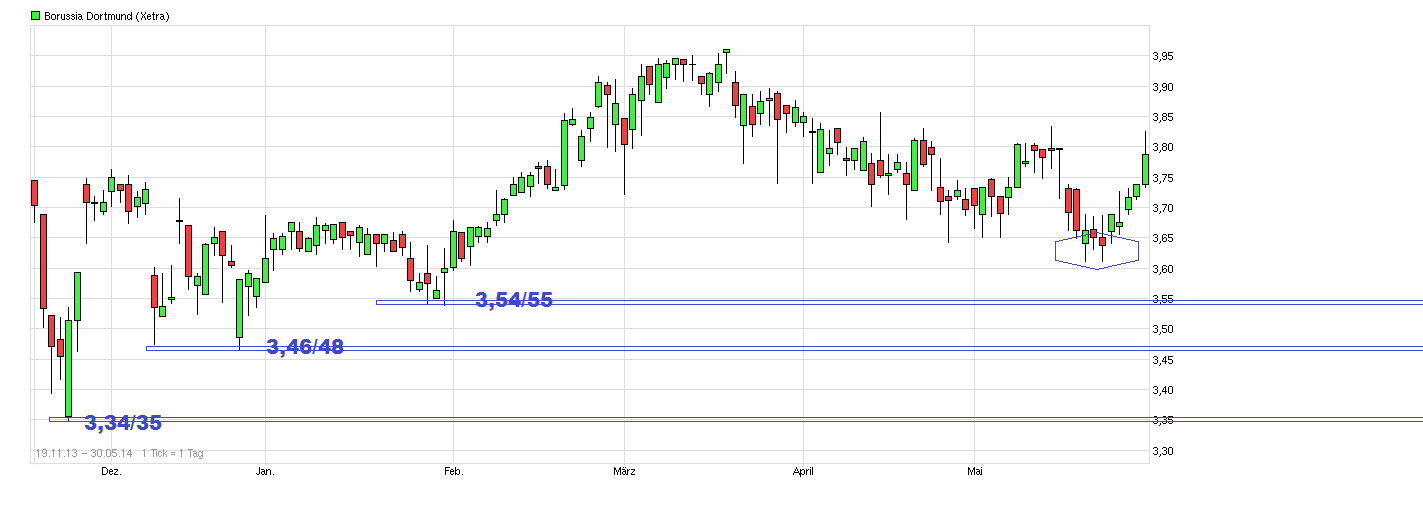Image resolution: width=1423 pixels, height=505 pixels.
Task: Click the 3,80 price axis label
Action: point(1166,148)
